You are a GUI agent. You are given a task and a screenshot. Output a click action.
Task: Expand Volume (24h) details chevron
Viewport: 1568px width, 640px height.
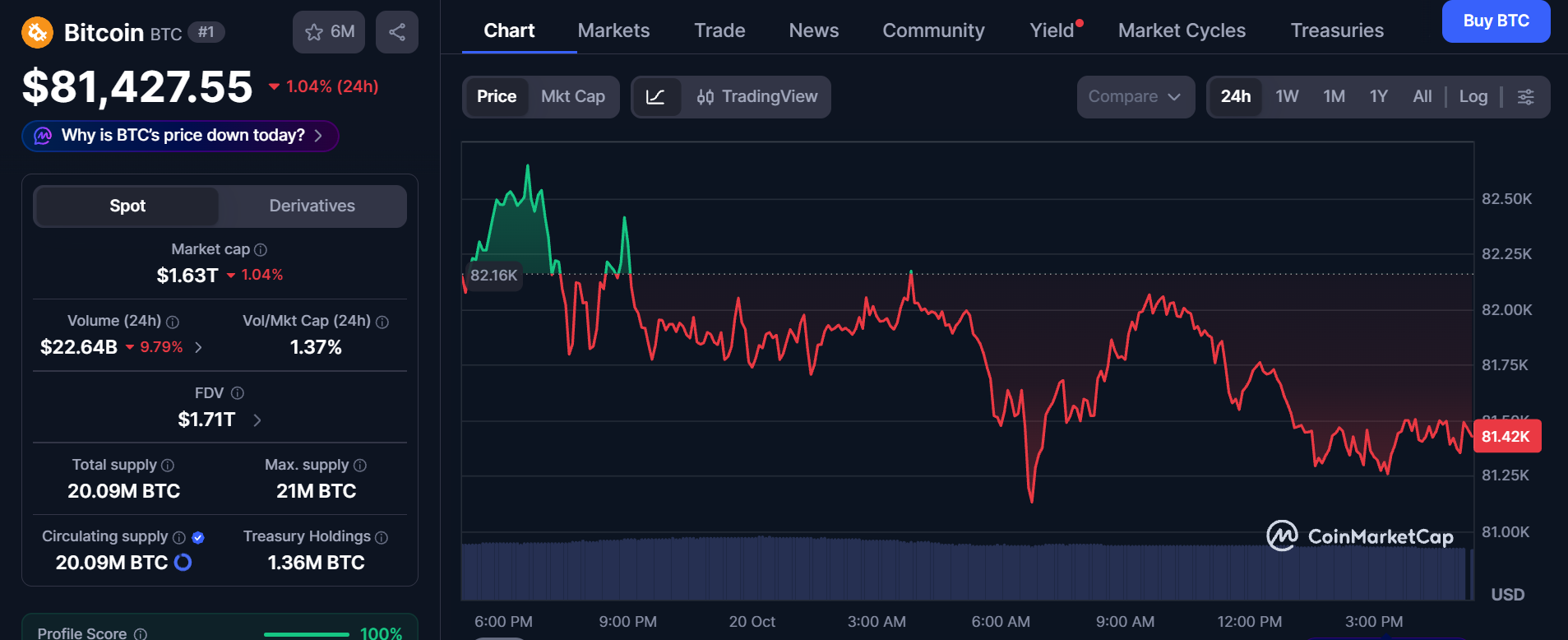tap(198, 348)
